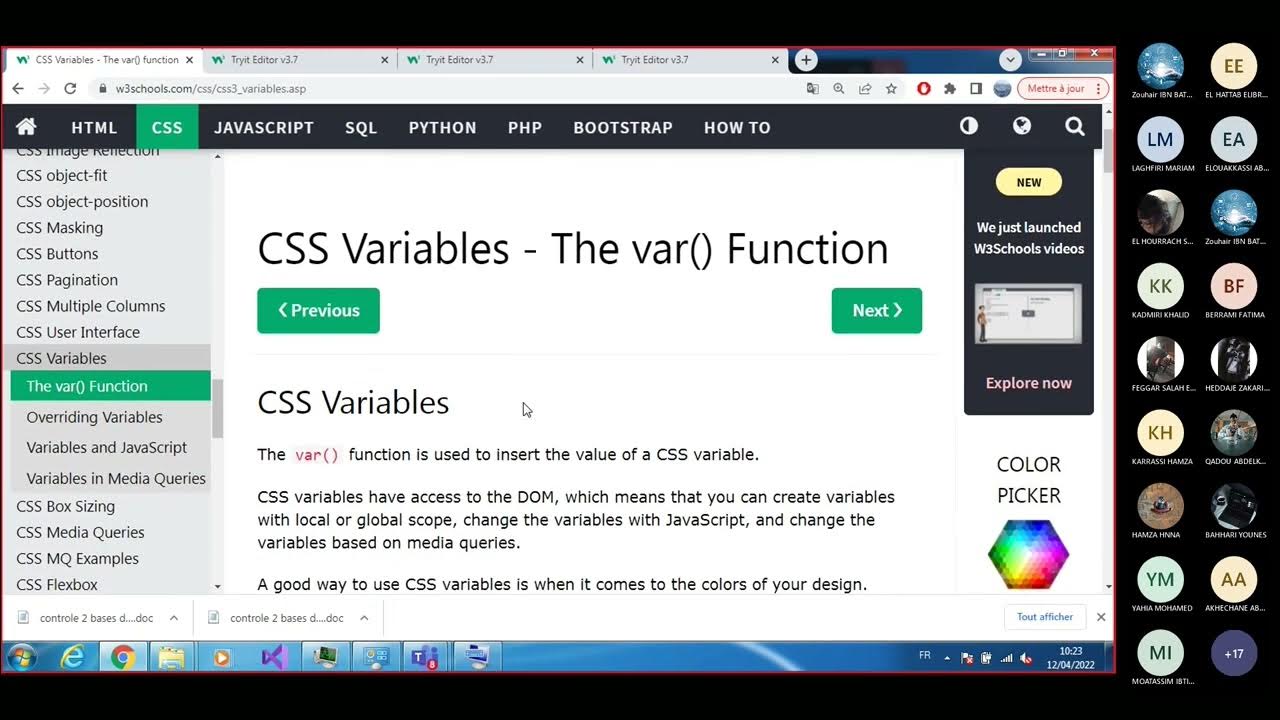Click Explore now in videos ad
Screen dimensions: 1280x720
(x=1028, y=383)
